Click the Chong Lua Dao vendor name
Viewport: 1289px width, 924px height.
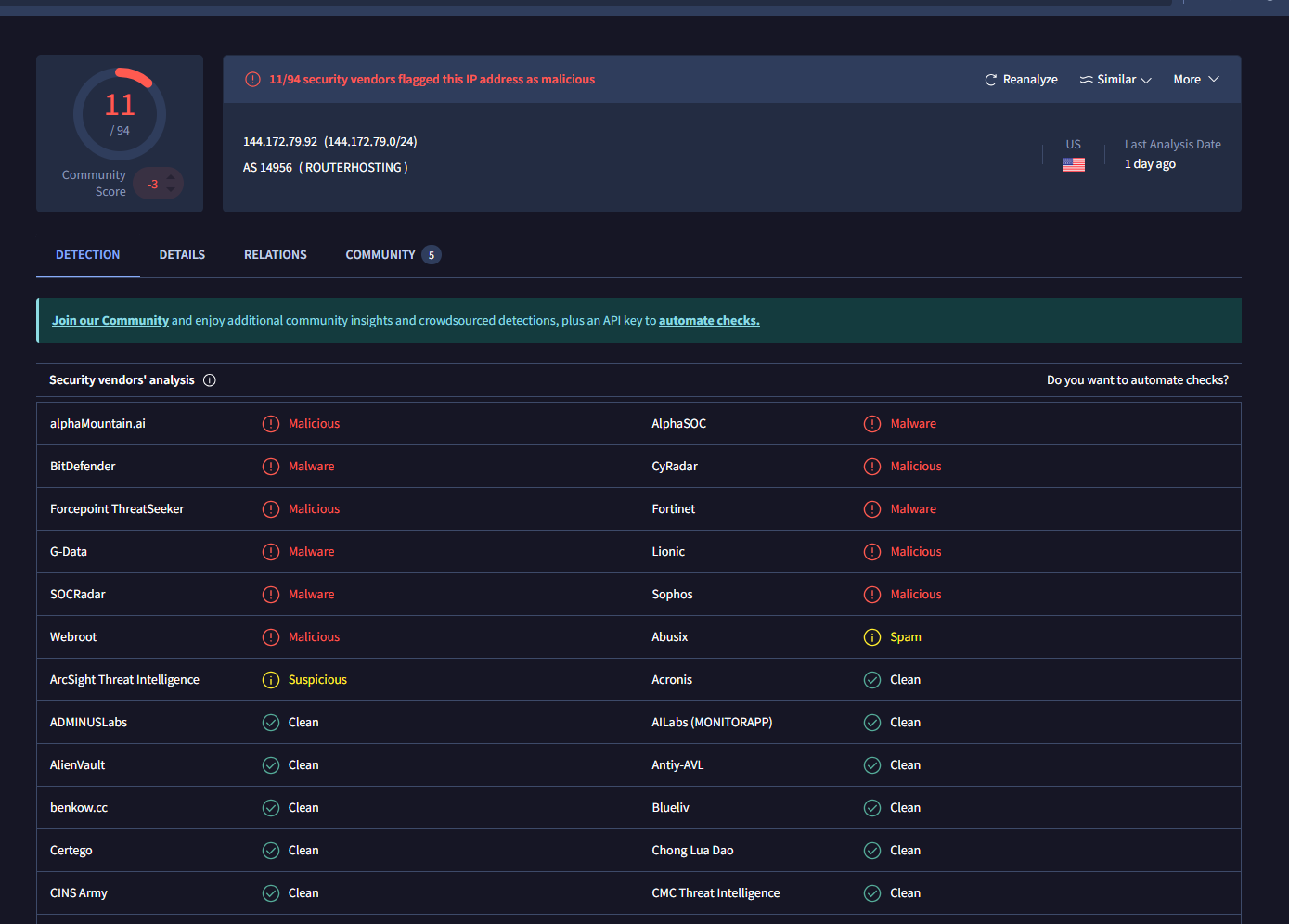click(692, 851)
